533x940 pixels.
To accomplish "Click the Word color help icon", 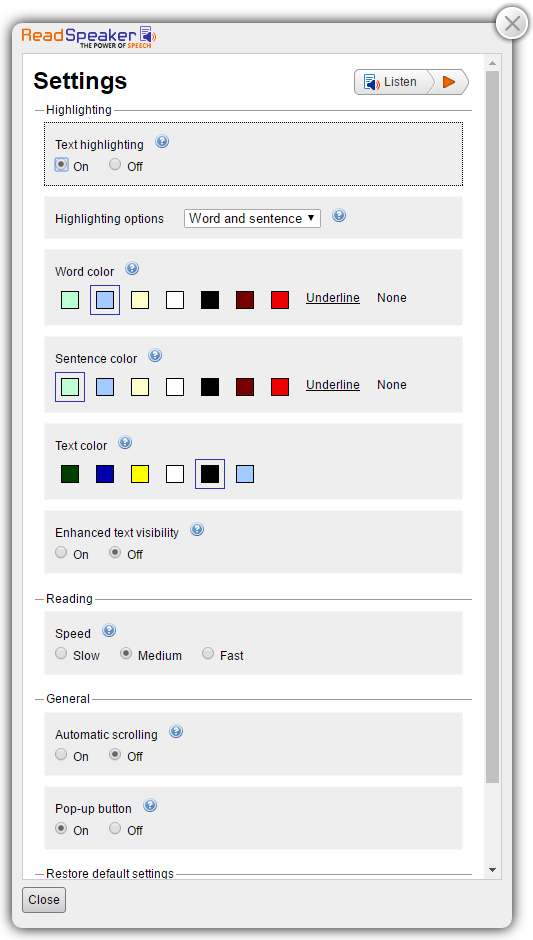I will pyautogui.click(x=132, y=269).
